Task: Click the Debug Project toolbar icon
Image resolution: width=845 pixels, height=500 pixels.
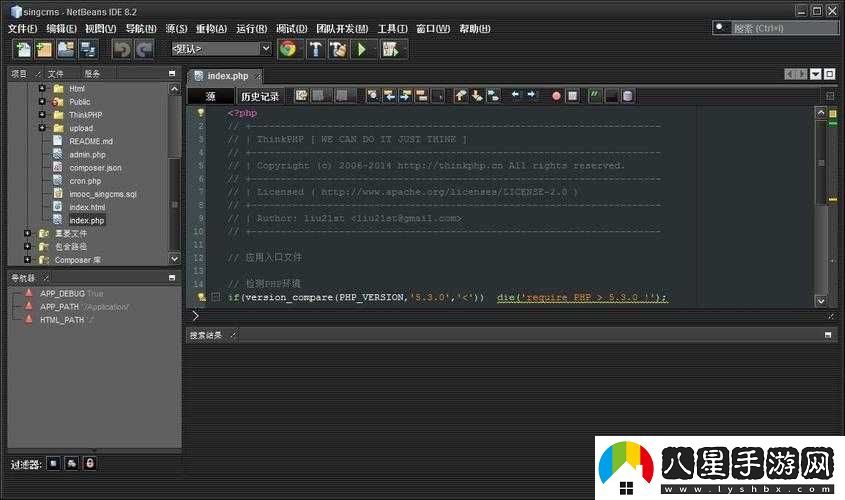Action: click(390, 50)
